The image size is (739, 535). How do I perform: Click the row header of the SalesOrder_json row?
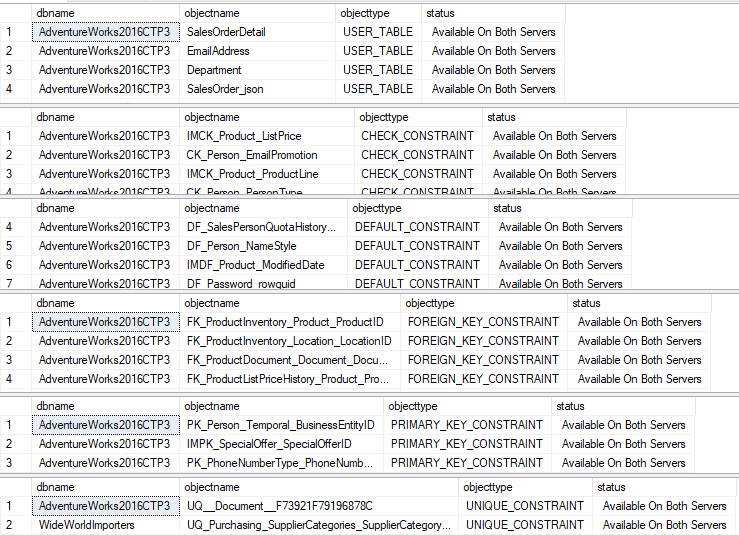16,89
